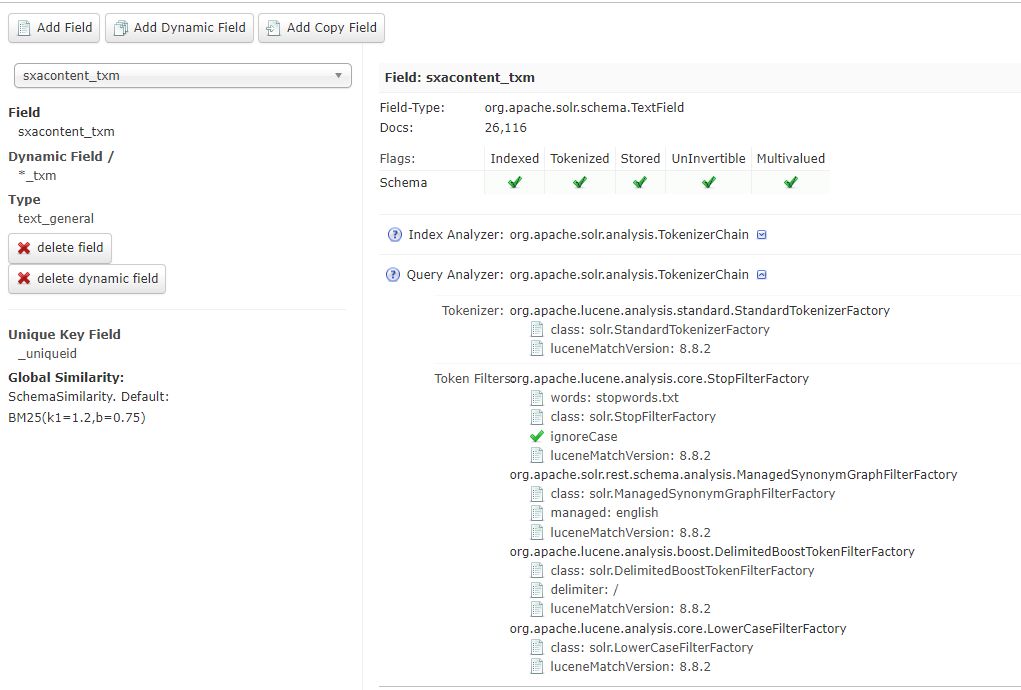Click document icon beside class: solr.StopFilterFactory
1021x690 pixels.
point(537,417)
